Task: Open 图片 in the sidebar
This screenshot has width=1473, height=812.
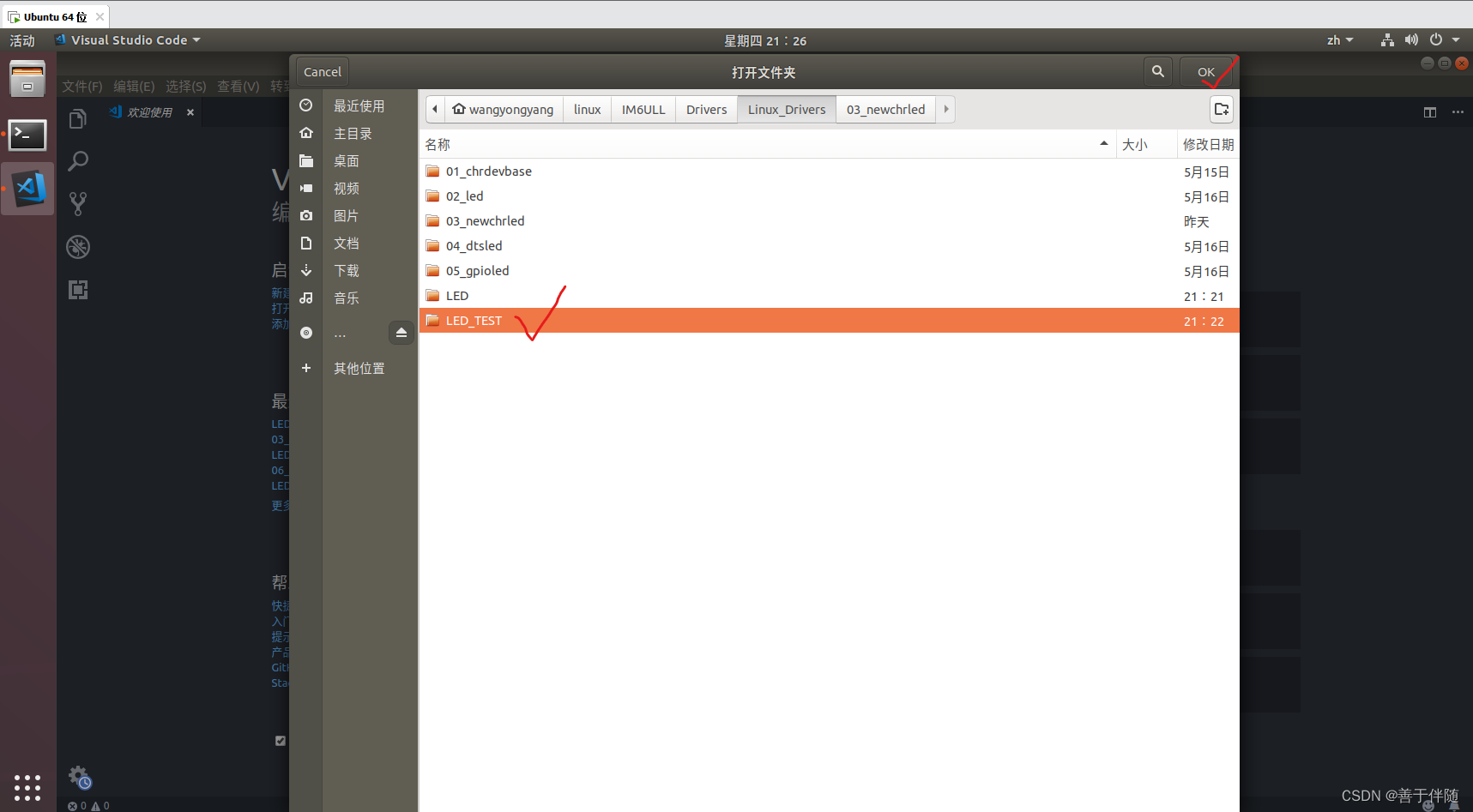Action: click(353, 215)
